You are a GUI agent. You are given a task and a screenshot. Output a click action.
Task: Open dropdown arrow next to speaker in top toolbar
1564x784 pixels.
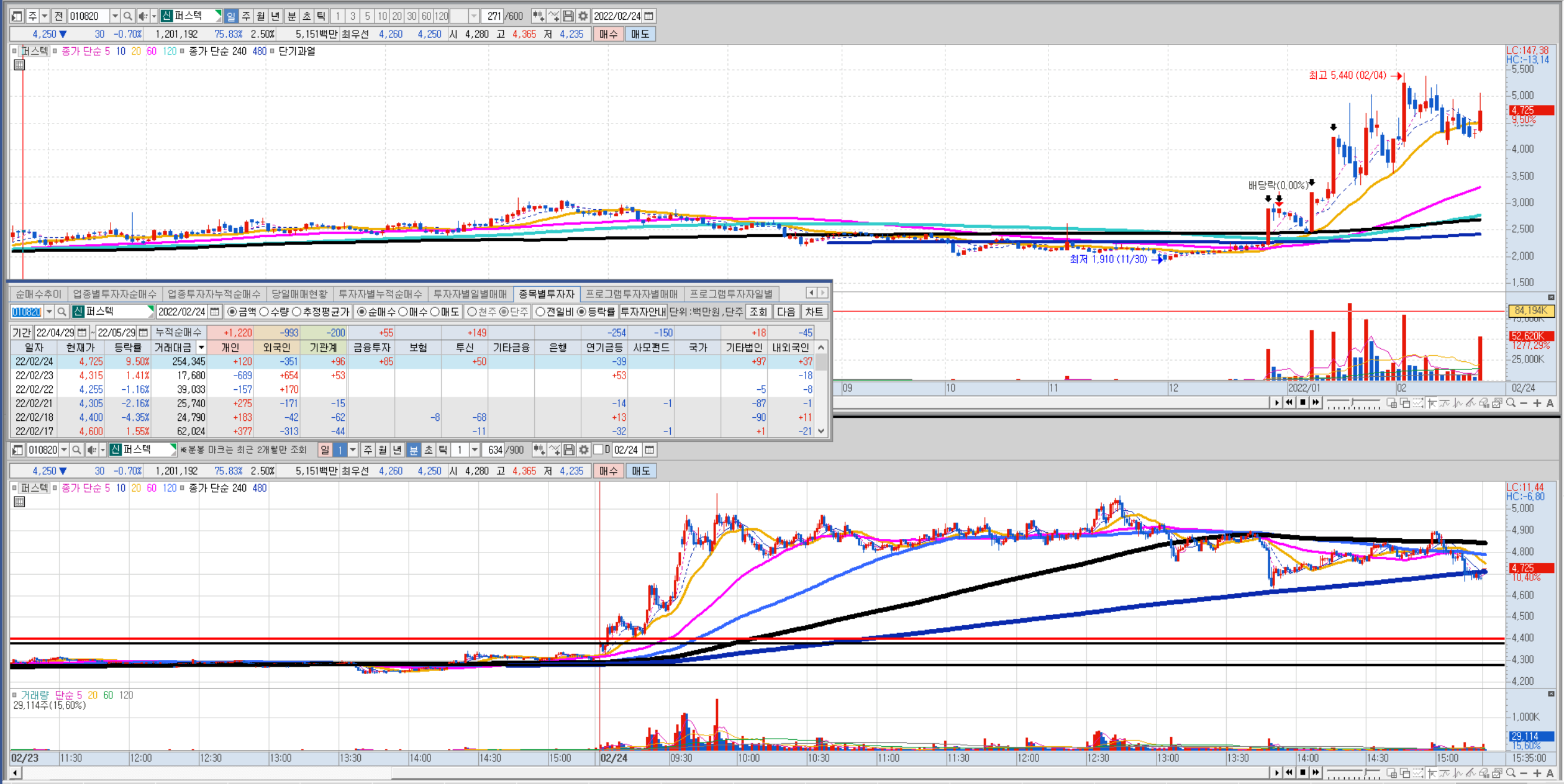154,16
